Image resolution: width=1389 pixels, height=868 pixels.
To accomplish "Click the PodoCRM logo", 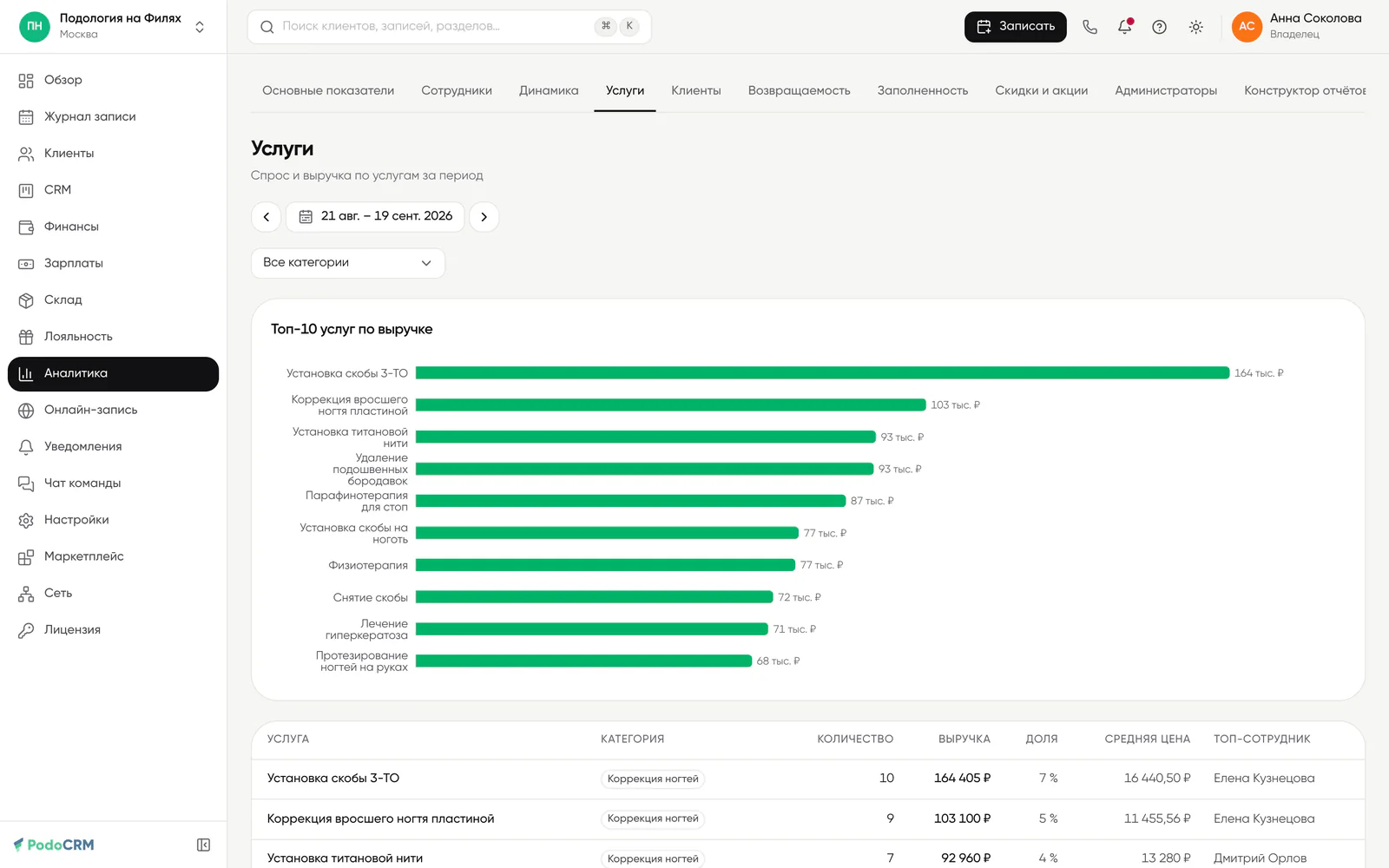I will point(54,845).
